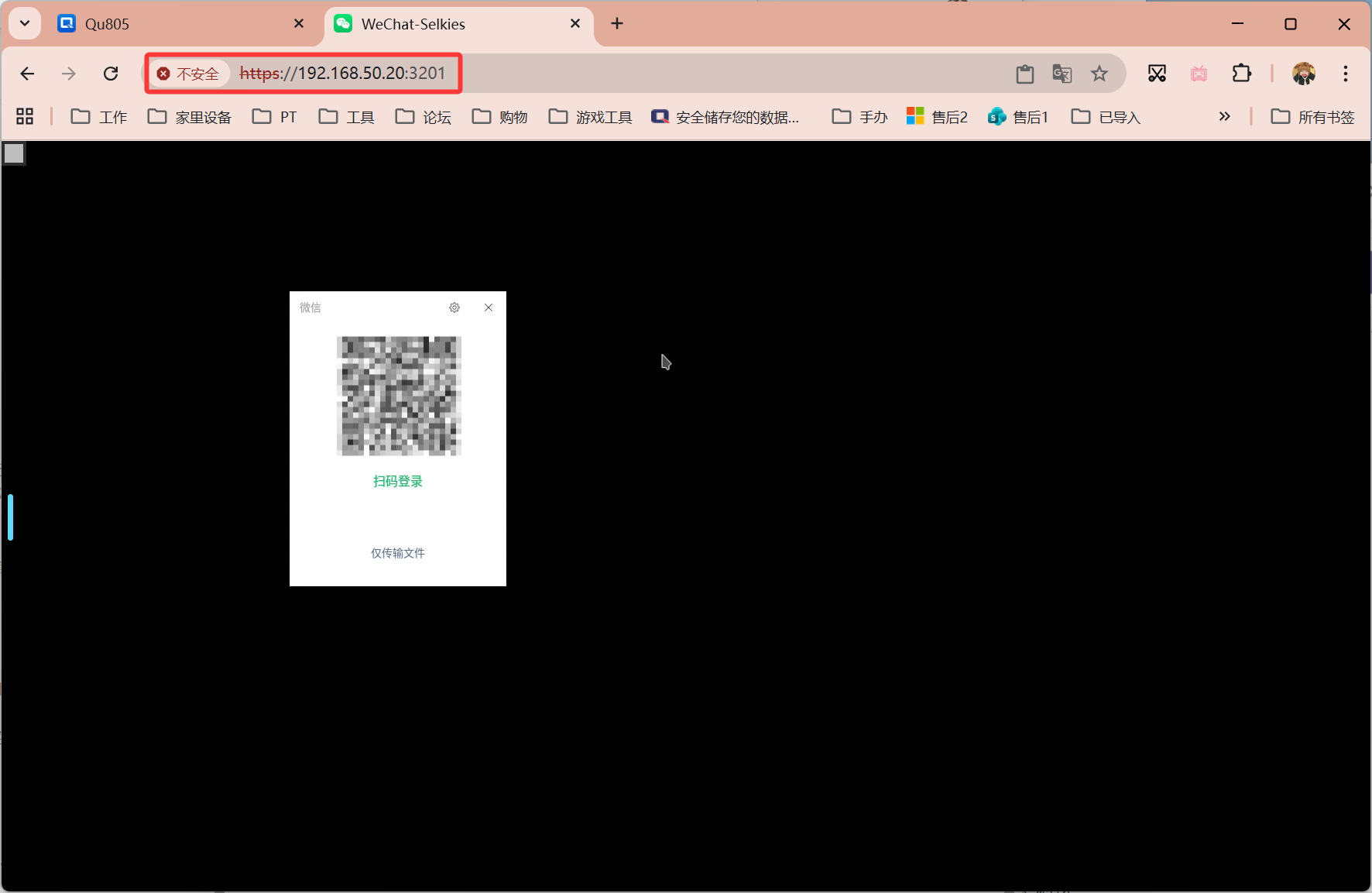This screenshot has height=893, width=1372.
Task: Open the bookmarks apps grid icon
Action: 24,116
